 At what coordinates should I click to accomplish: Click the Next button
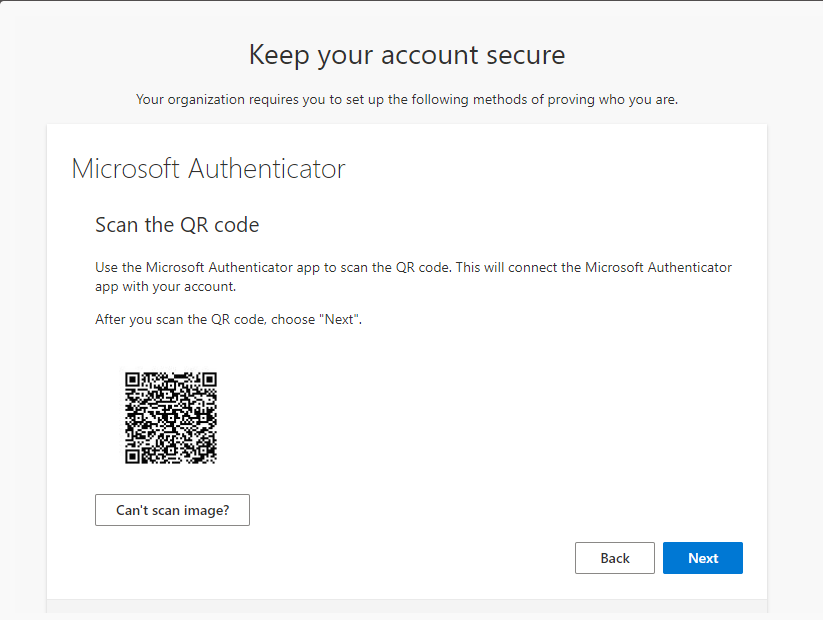pos(702,558)
